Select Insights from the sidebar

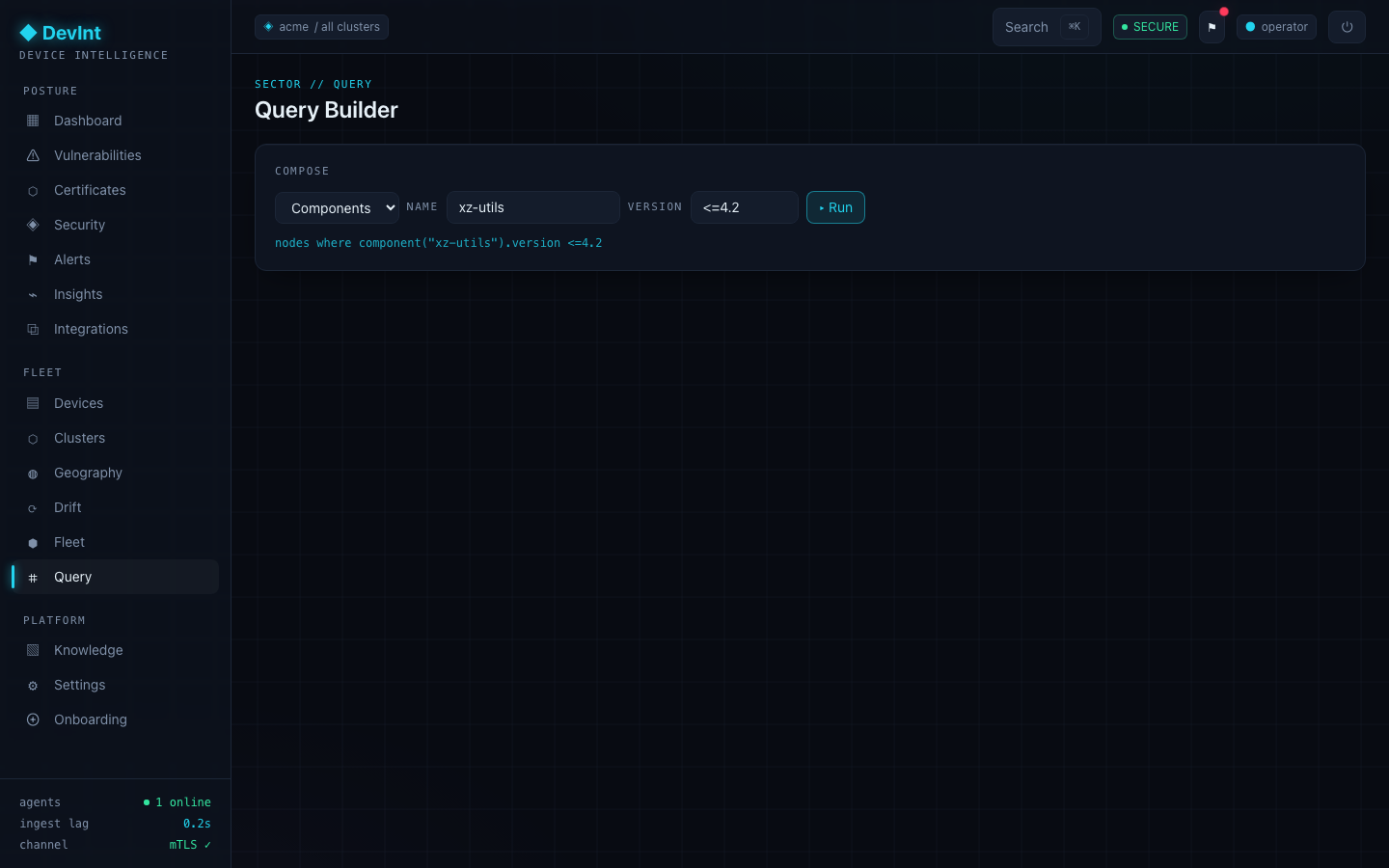click(115, 294)
